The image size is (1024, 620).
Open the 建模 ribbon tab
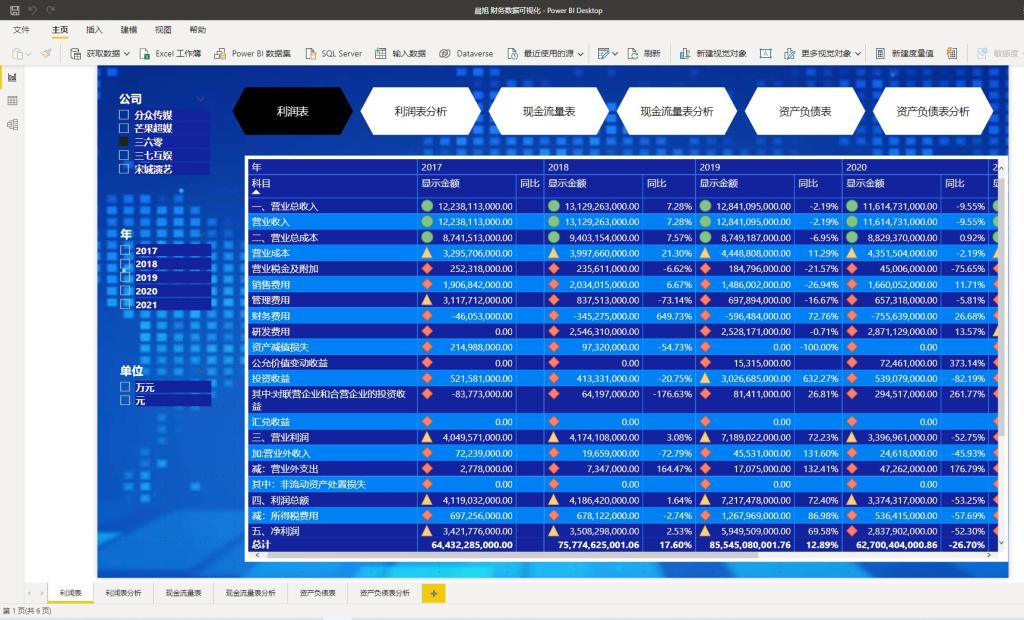tap(129, 30)
